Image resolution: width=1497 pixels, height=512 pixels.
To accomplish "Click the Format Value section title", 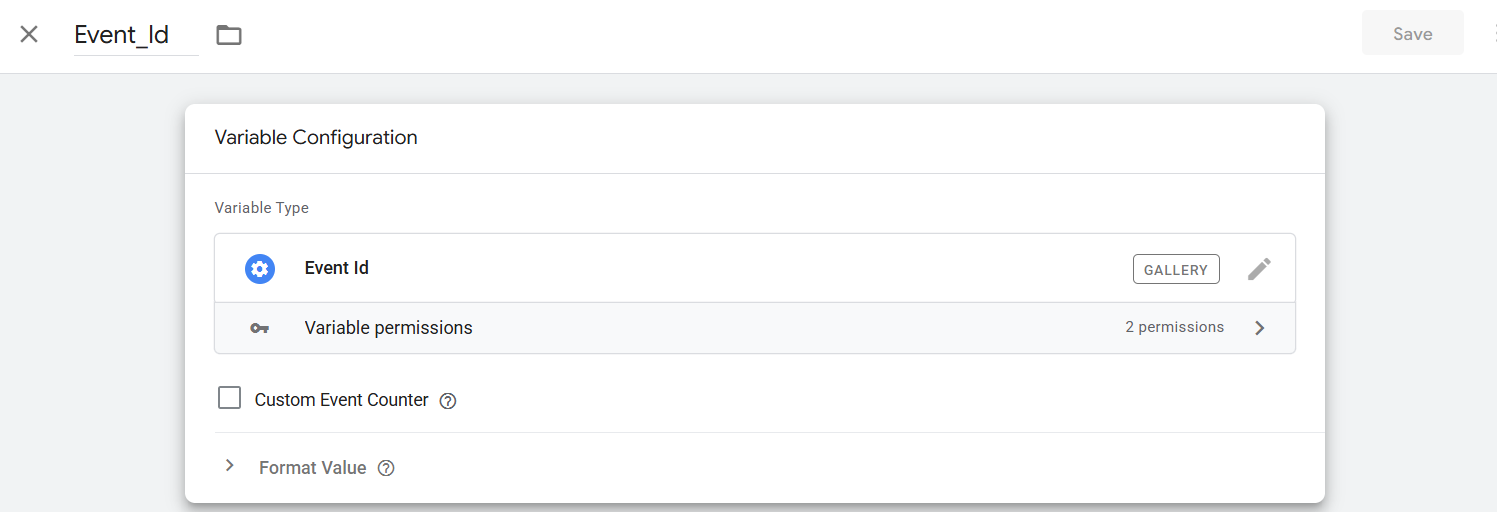I will tap(312, 468).
